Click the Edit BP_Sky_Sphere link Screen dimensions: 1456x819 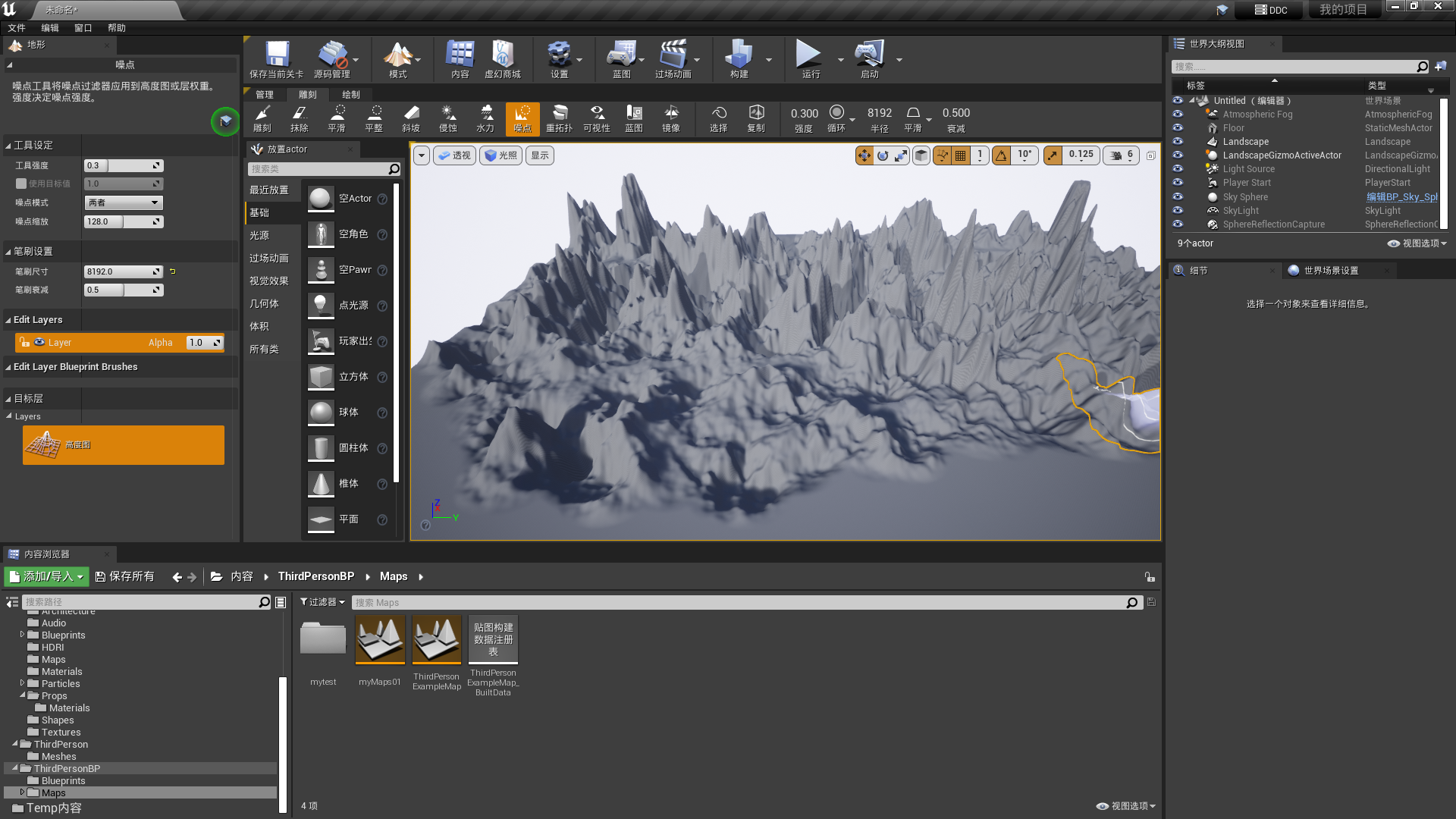point(1401,197)
